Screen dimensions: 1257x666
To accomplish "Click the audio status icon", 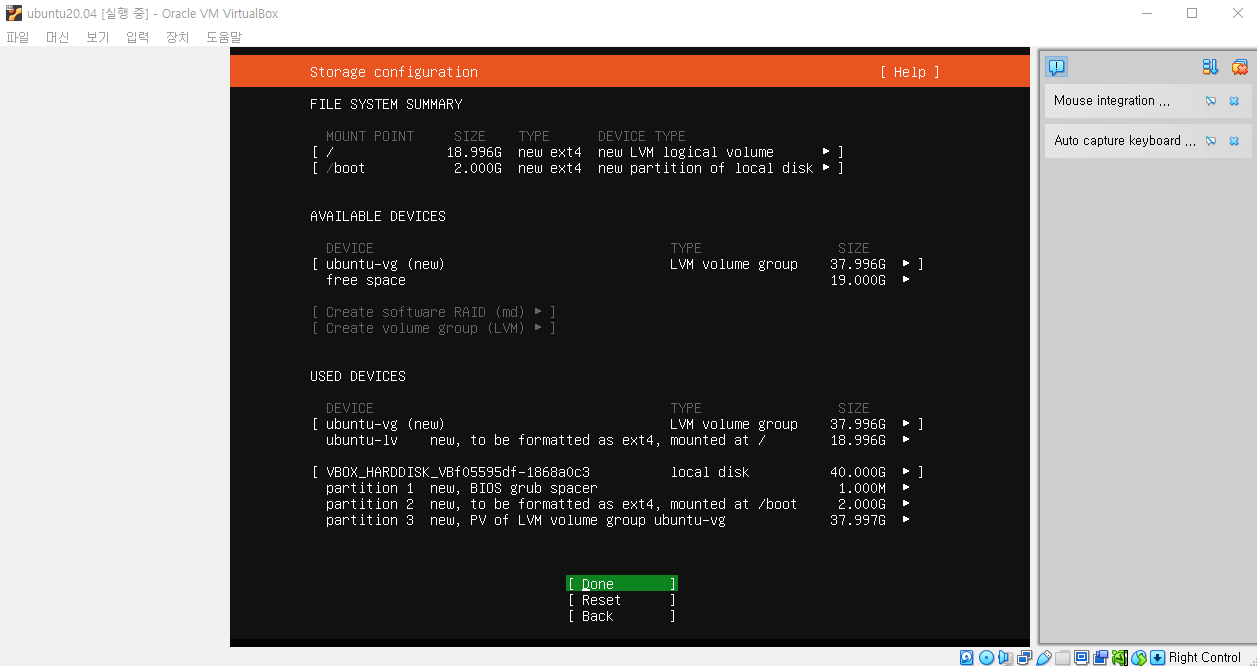I will pyautogui.click(x=1004, y=657).
